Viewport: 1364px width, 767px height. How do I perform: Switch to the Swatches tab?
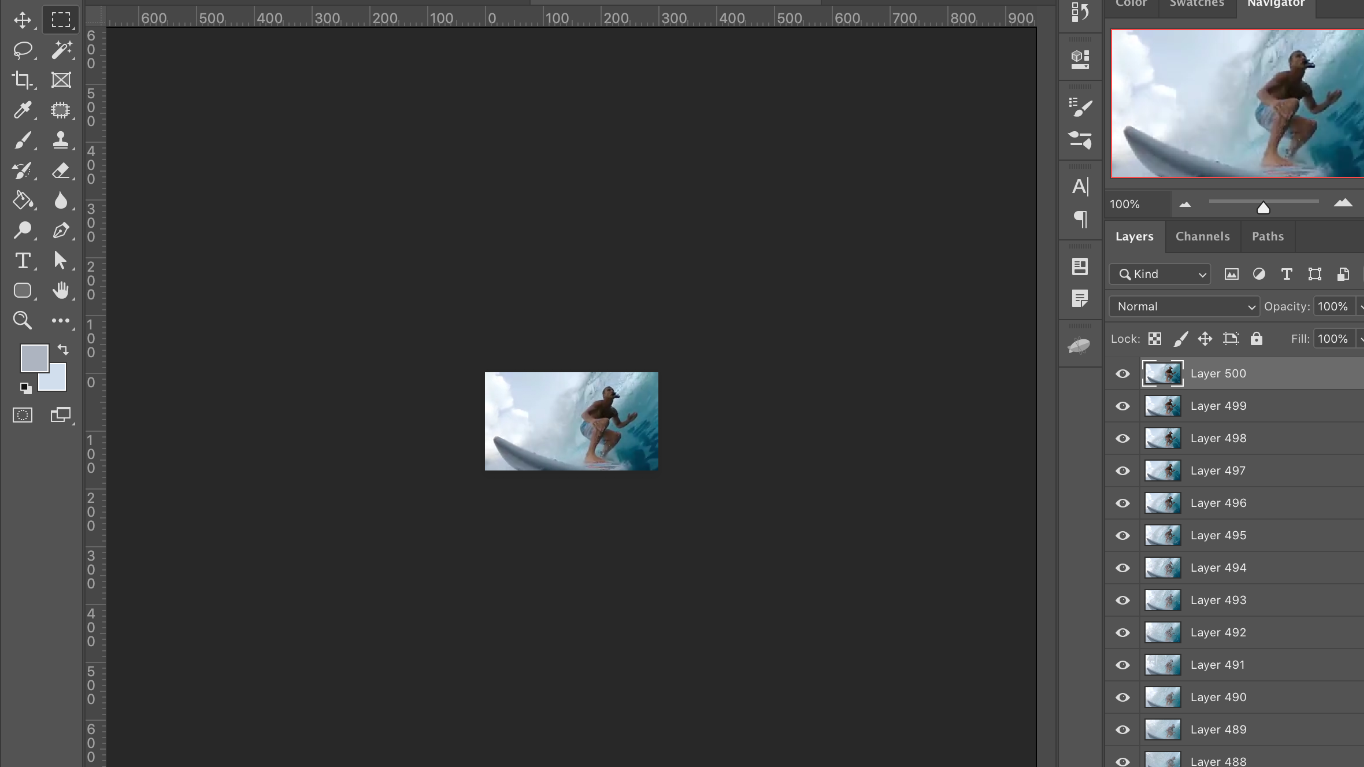pos(1197,4)
